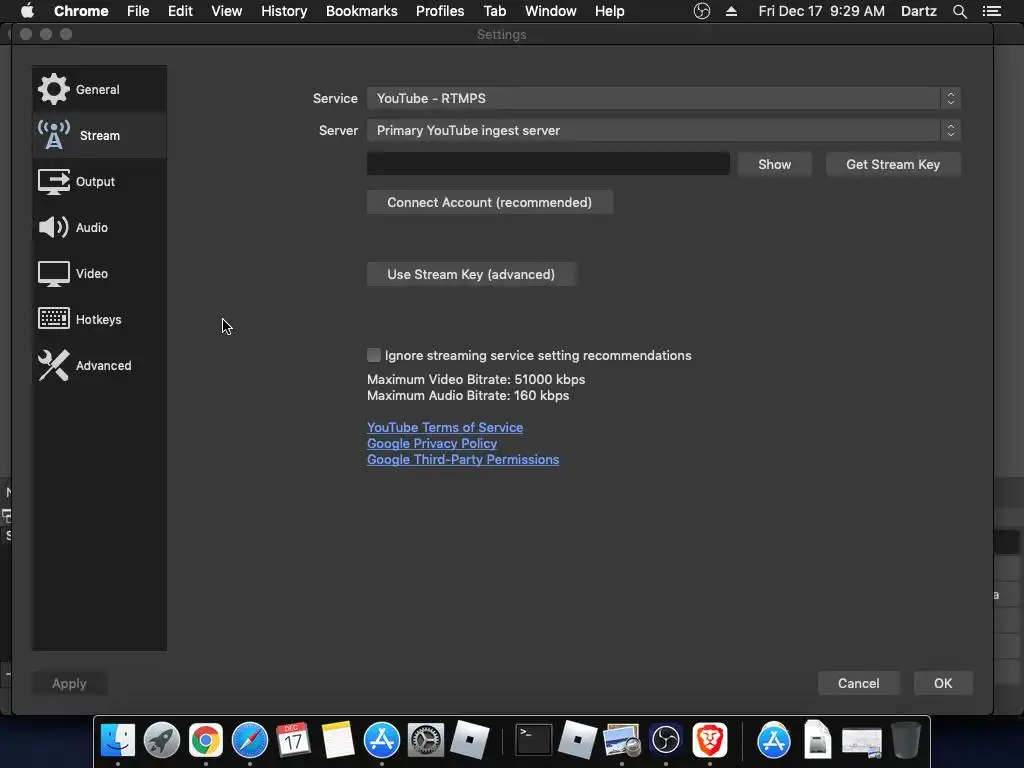Open Terminal in the dock
Image resolution: width=1024 pixels, height=768 pixels.
[x=534, y=740]
